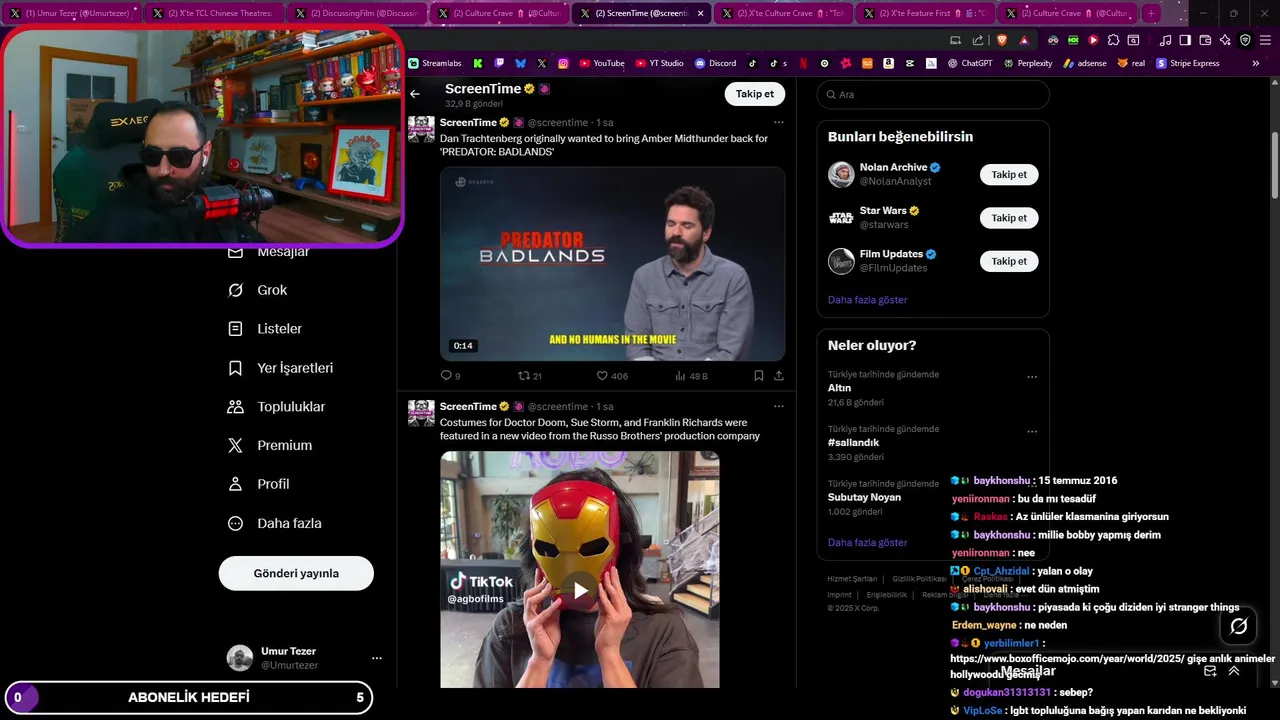The image size is (1280, 720).
Task: Open more options on the Predator Badlands post
Action: [778, 123]
